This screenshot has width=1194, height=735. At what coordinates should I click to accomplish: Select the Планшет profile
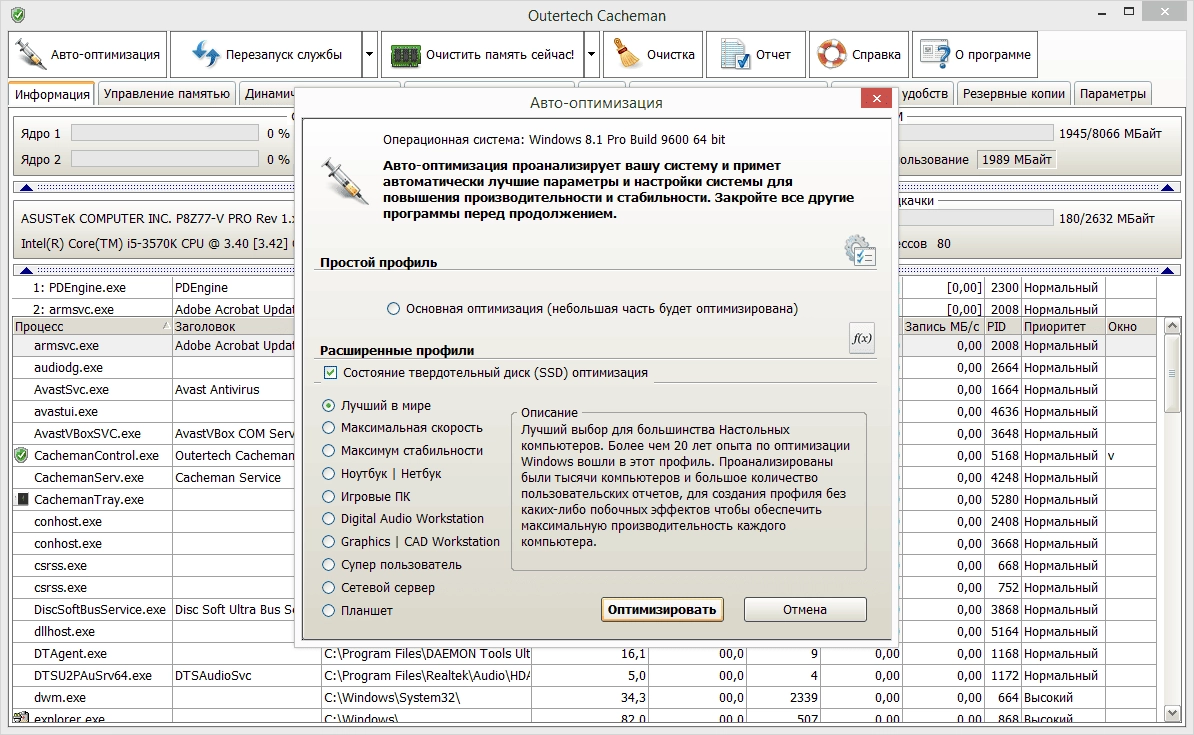[358, 610]
